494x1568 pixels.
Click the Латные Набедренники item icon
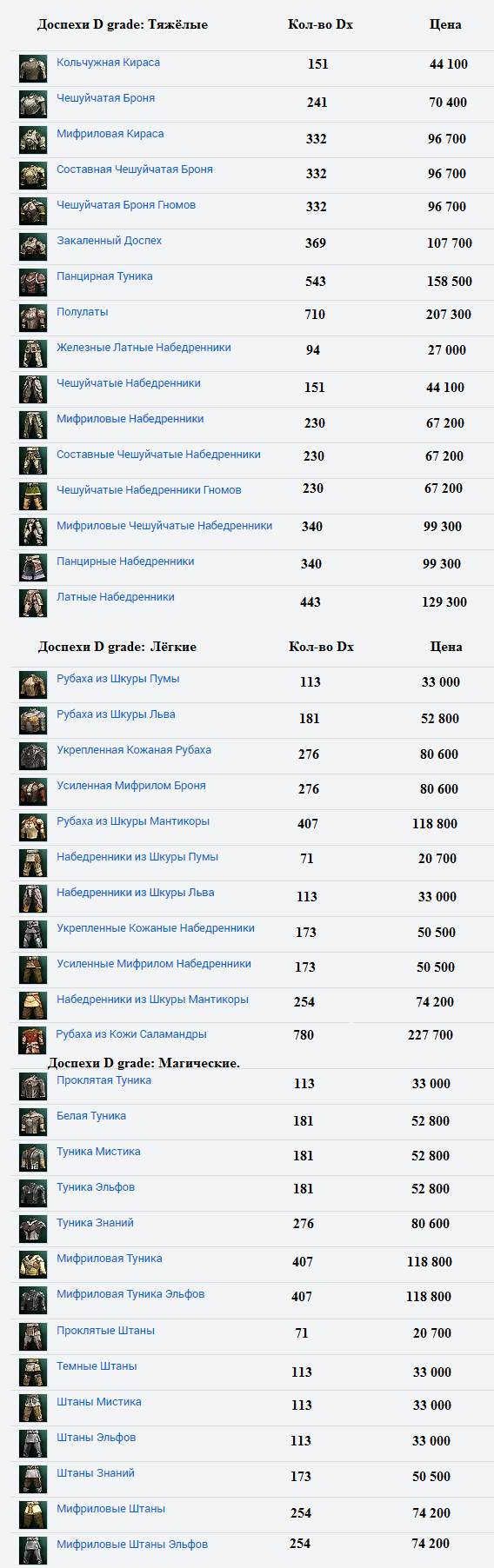coord(33,603)
